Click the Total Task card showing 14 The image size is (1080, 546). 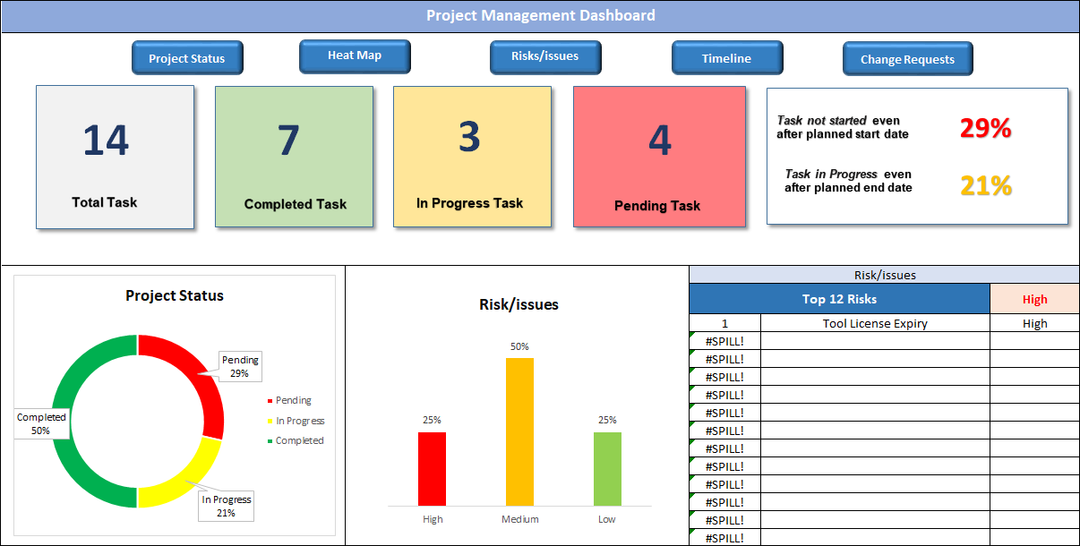(x=115, y=157)
